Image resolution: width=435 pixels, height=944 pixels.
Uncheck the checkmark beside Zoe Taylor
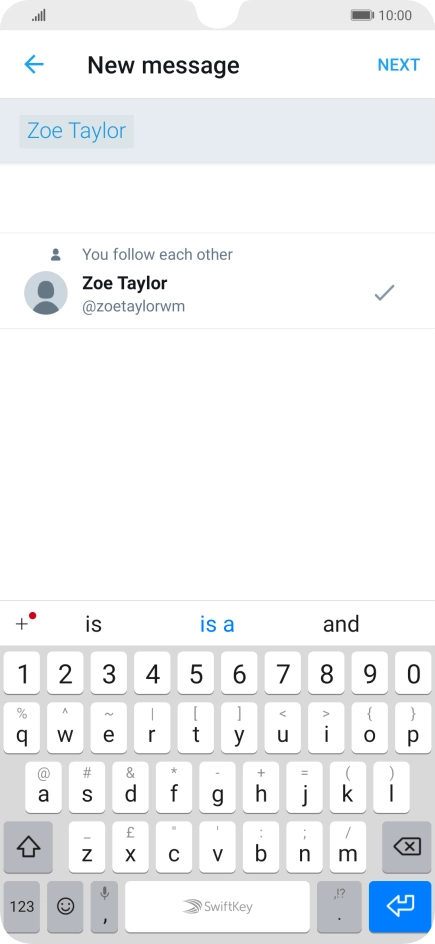384,293
